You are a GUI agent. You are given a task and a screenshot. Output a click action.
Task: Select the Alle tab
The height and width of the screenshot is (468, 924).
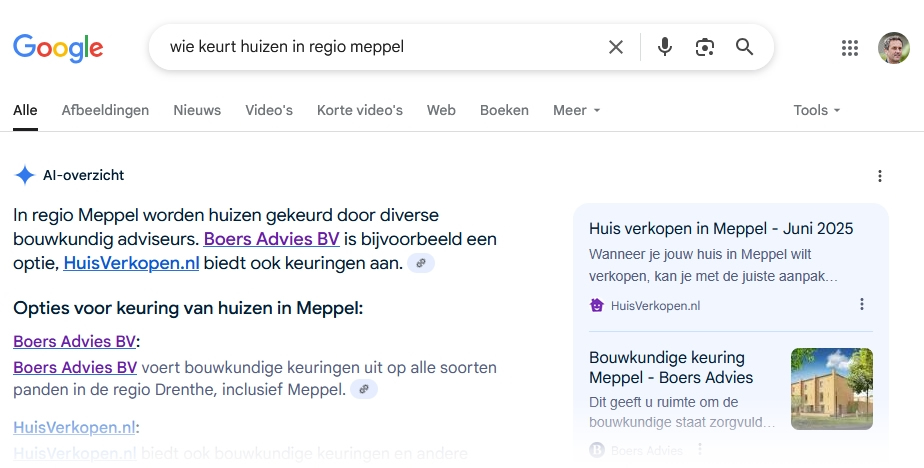pos(25,110)
